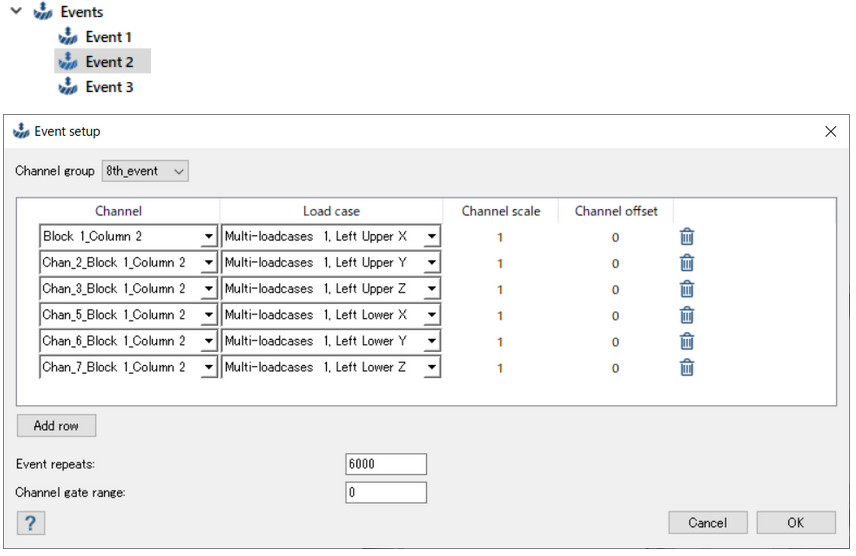Remove the Chan_6_Block 1_Column 2 row
Viewport: 856px width, 556px height.
pyautogui.click(x=687, y=341)
